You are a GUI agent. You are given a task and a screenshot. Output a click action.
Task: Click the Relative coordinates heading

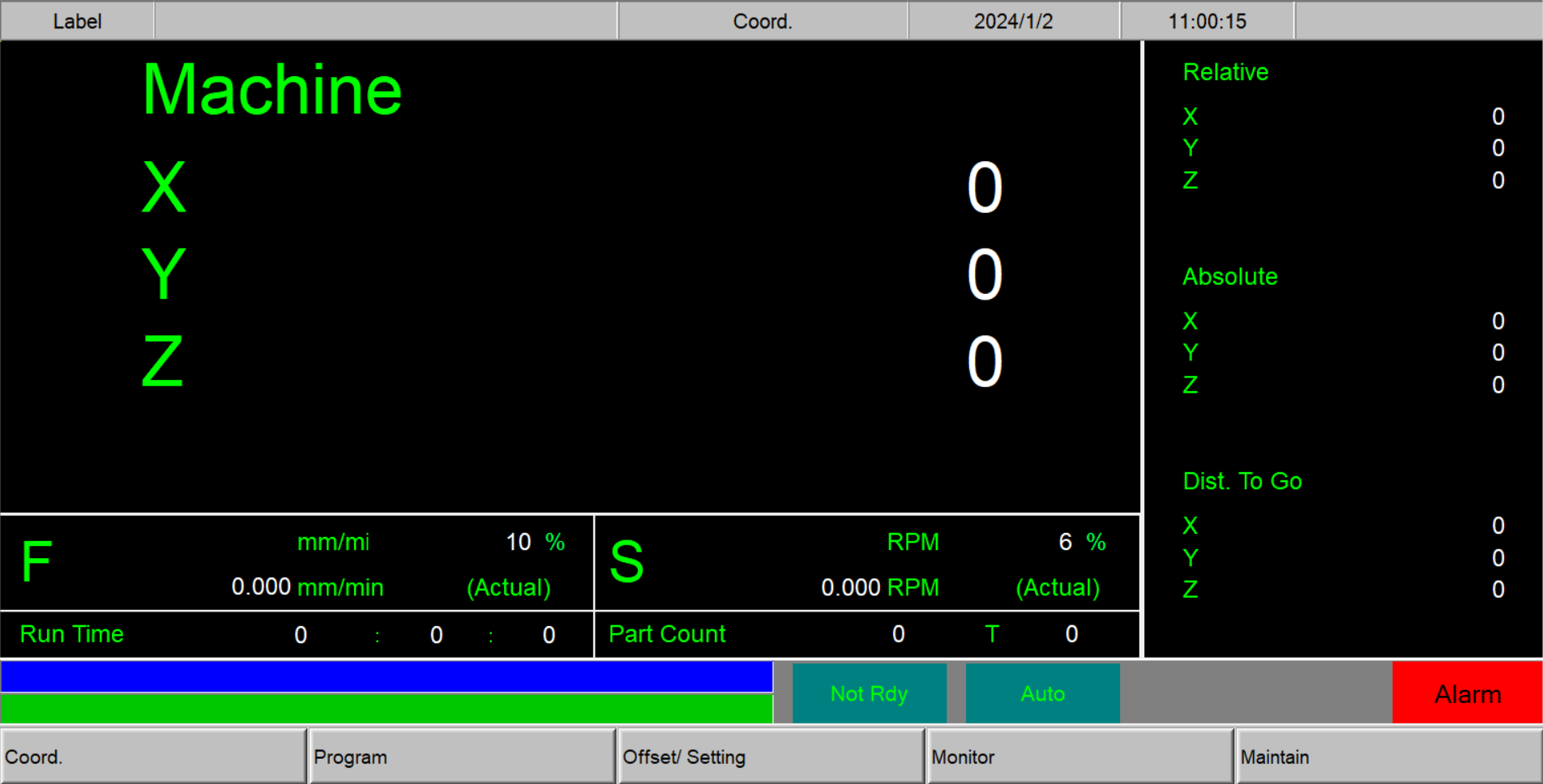(1225, 72)
